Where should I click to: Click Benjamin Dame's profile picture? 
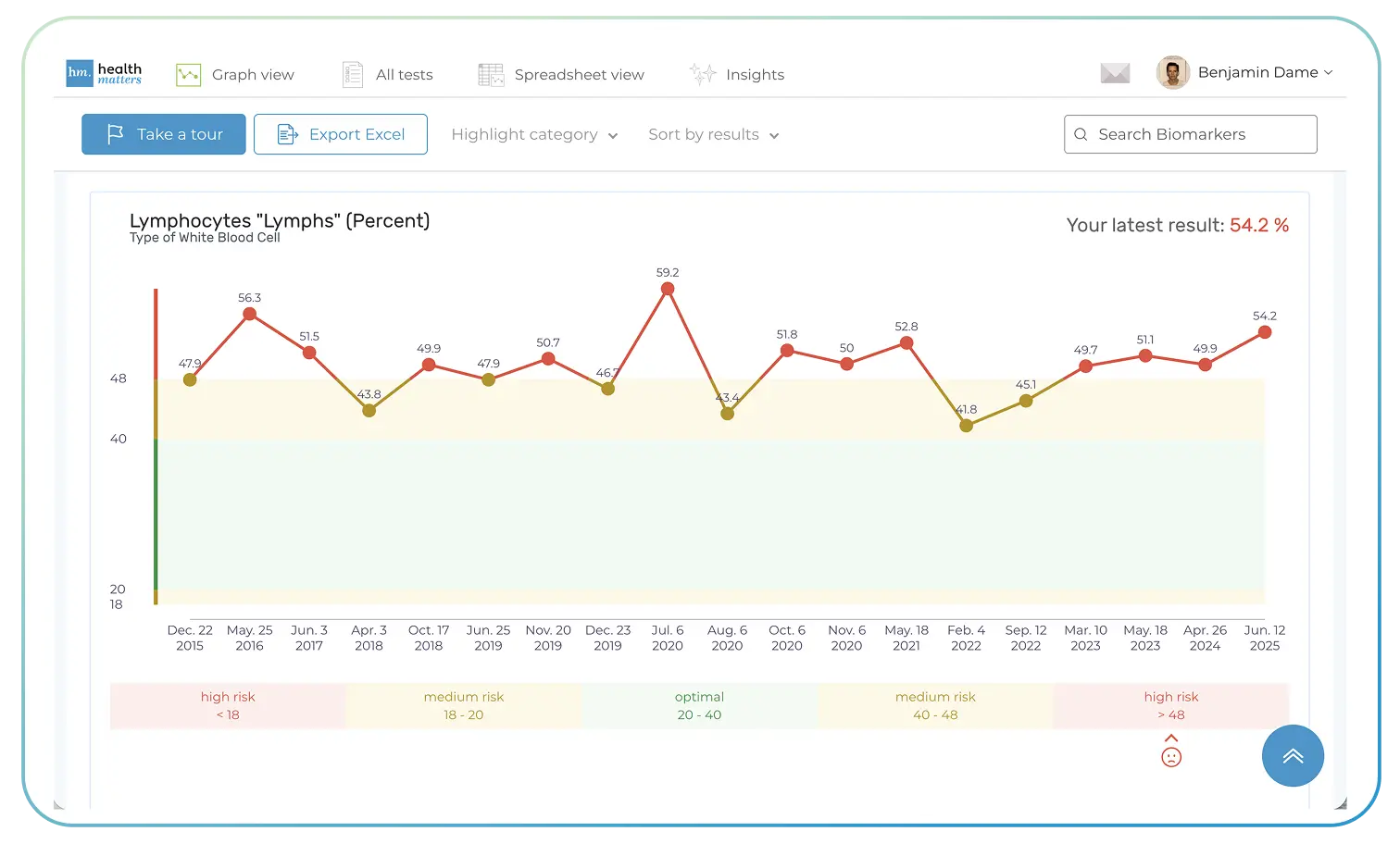pyautogui.click(x=1172, y=72)
